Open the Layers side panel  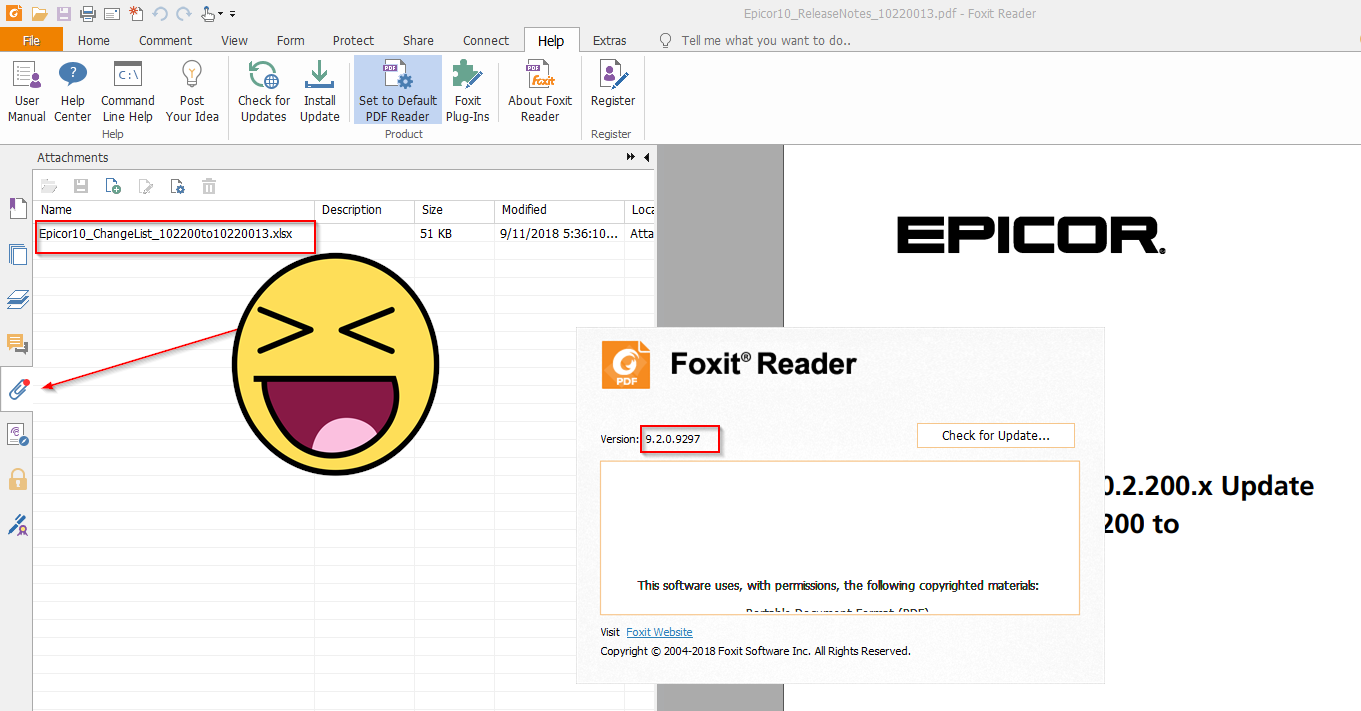click(x=17, y=299)
